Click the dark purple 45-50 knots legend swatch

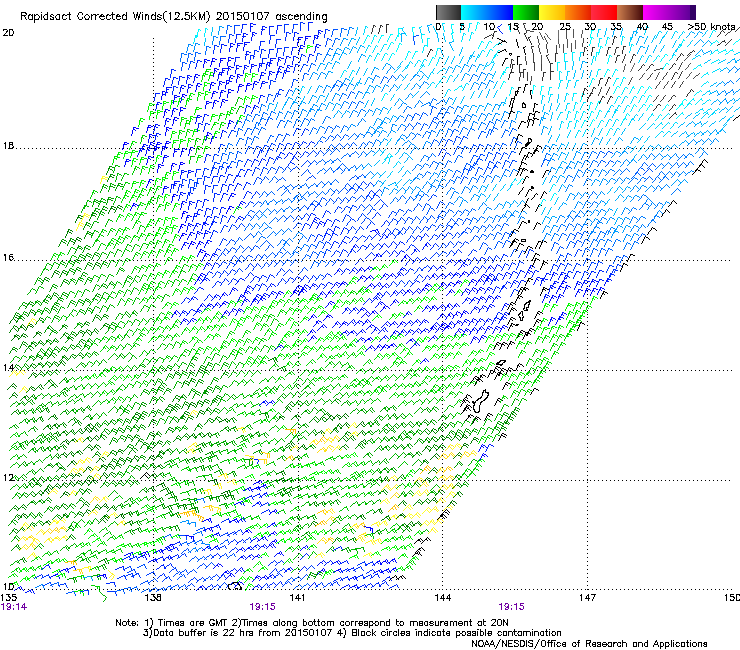pos(682,12)
